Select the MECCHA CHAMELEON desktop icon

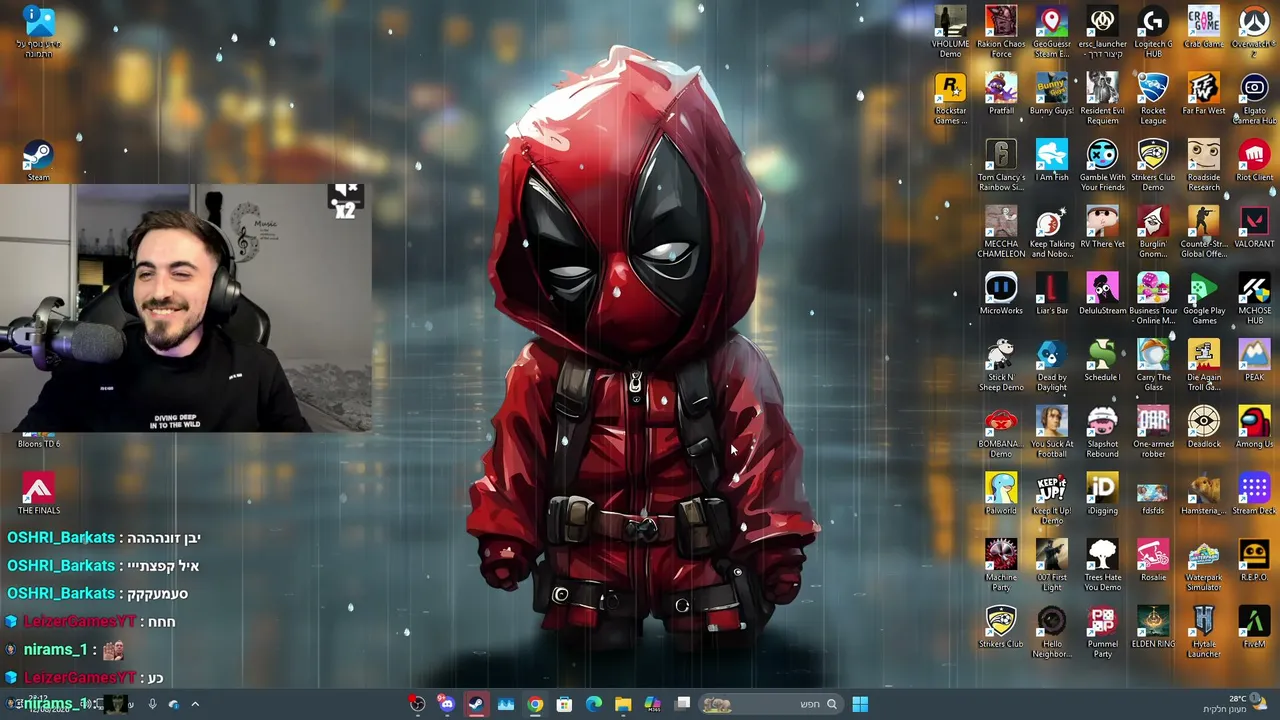coord(1001,231)
